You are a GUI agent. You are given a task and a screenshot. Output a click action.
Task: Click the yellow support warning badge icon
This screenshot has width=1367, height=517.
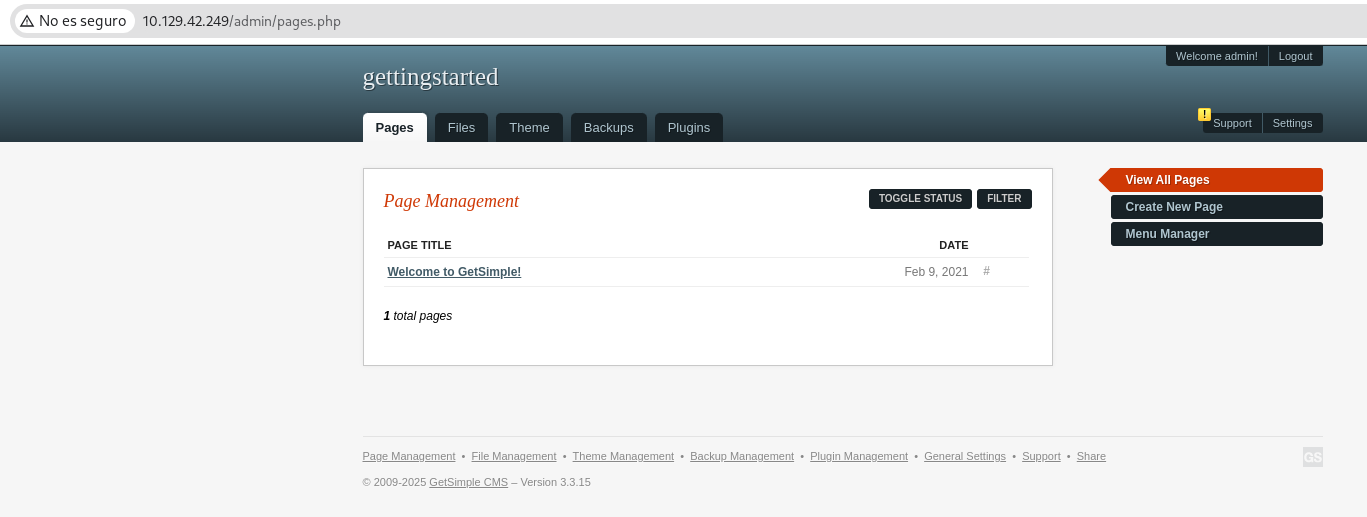1204,114
